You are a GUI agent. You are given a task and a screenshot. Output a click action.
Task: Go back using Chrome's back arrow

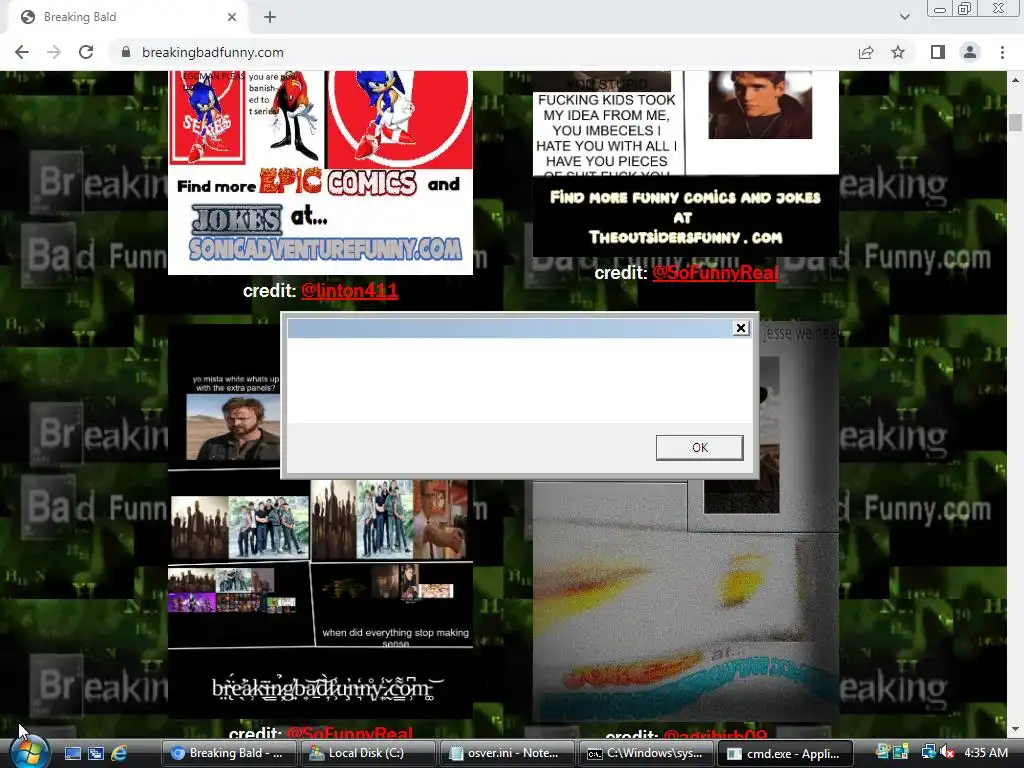click(x=22, y=52)
